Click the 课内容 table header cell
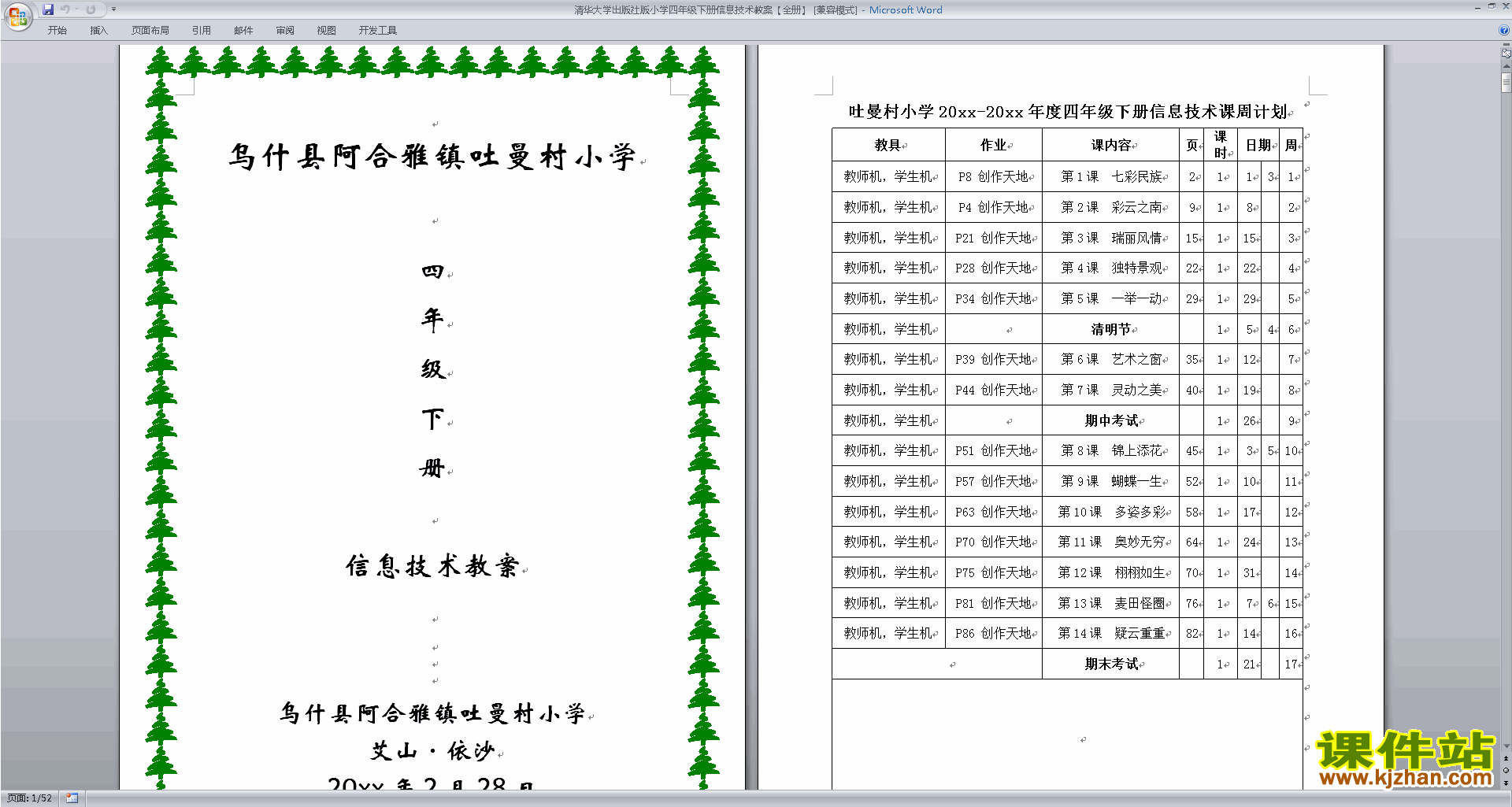Viewport: 1512px width, 807px height. click(1110, 145)
